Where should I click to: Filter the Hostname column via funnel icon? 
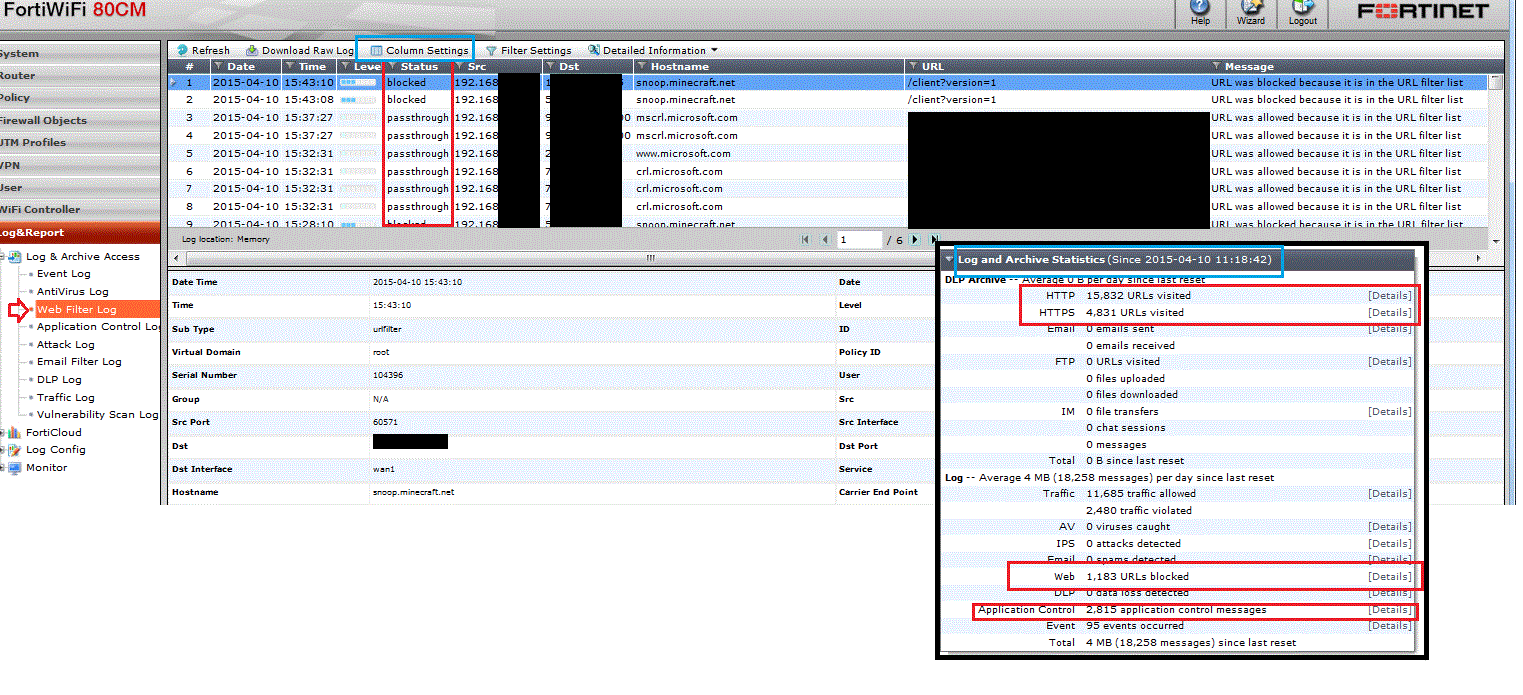click(x=642, y=66)
